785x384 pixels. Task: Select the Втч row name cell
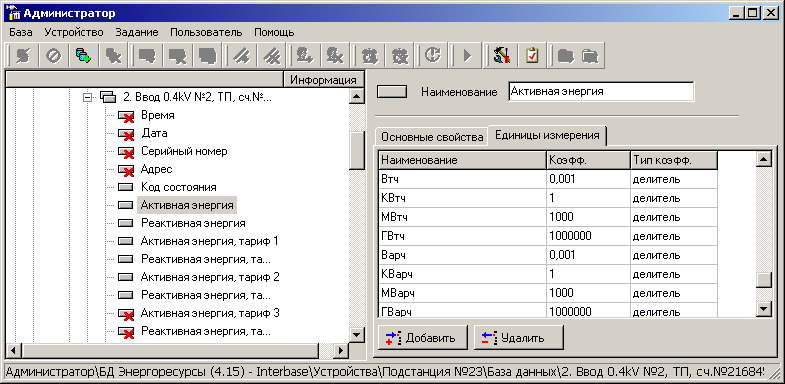point(462,179)
